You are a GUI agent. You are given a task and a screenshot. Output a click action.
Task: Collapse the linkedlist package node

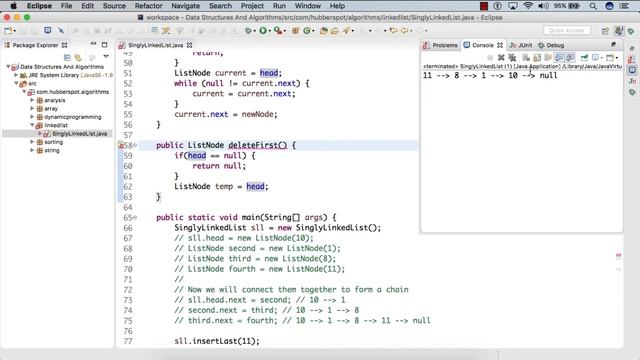coord(32,125)
